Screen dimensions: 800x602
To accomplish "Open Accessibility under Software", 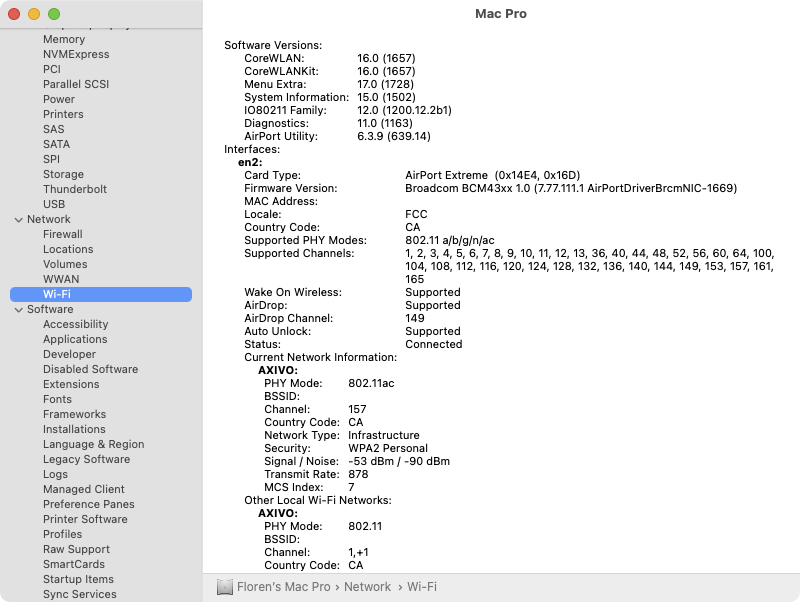I will point(76,324).
